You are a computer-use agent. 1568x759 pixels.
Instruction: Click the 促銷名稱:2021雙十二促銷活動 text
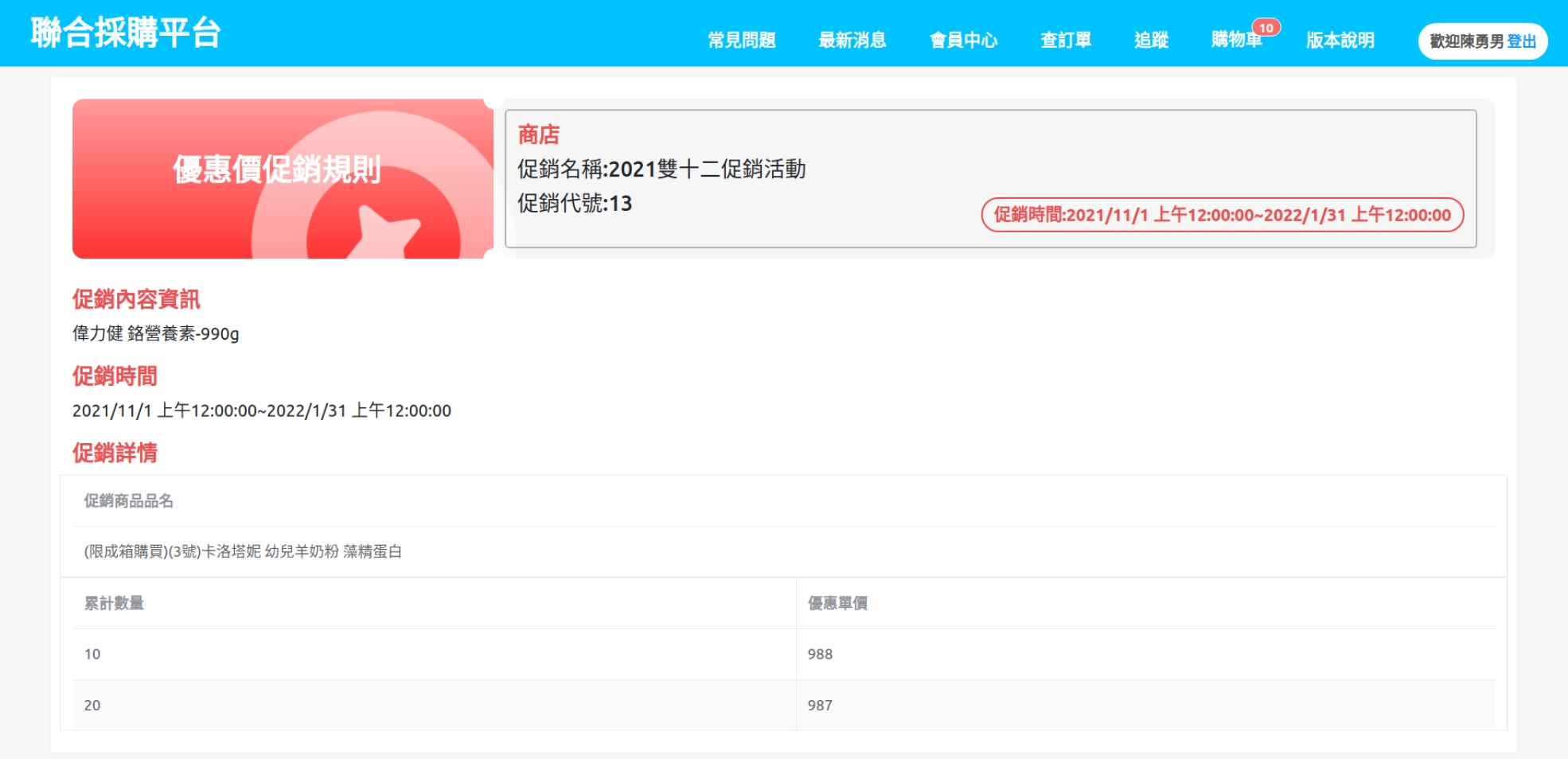tap(661, 169)
